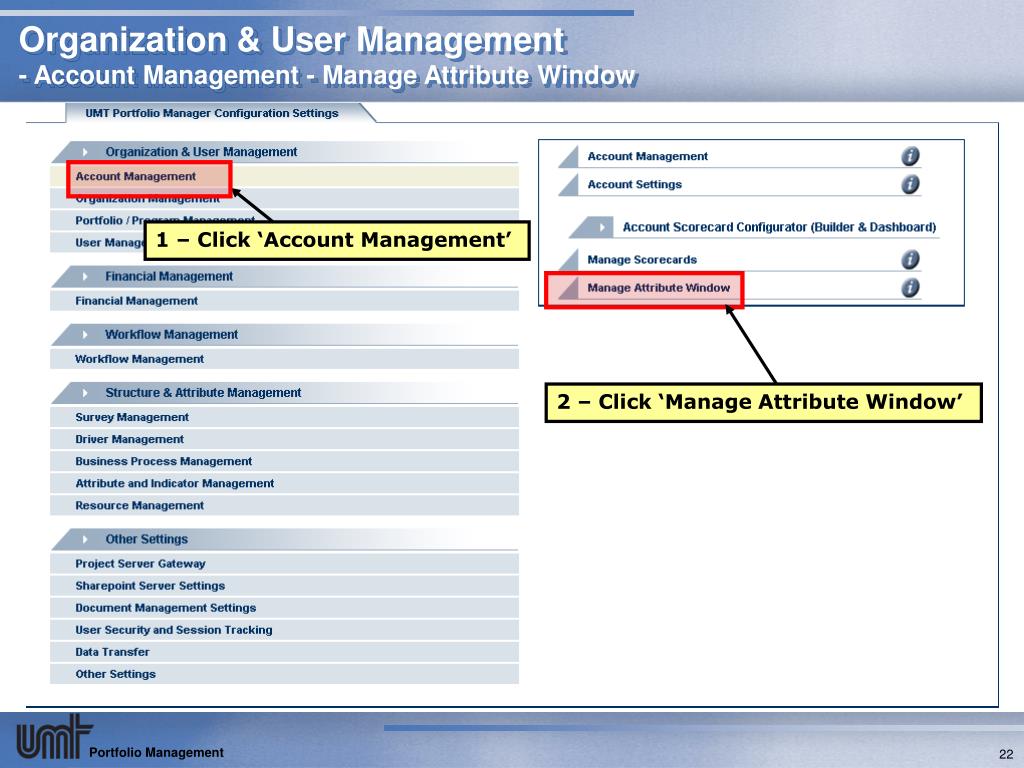Click Organization & User Management header text
Viewport: 1024px width, 768px height.
[x=201, y=152]
